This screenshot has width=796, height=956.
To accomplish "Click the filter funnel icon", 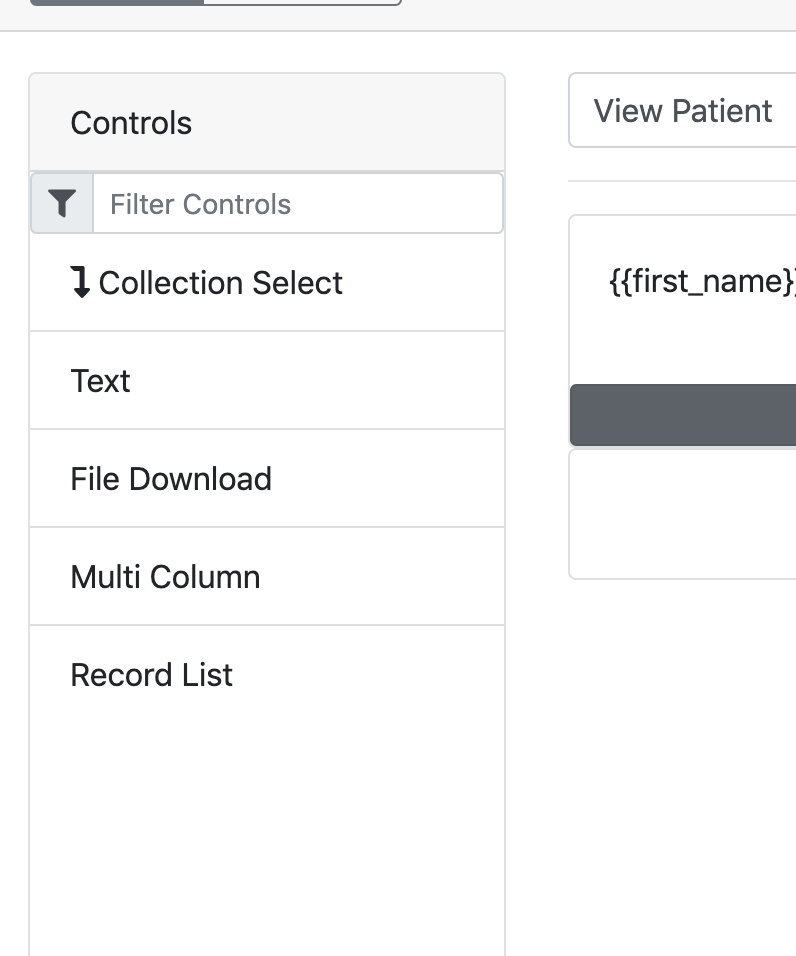I will coord(61,203).
